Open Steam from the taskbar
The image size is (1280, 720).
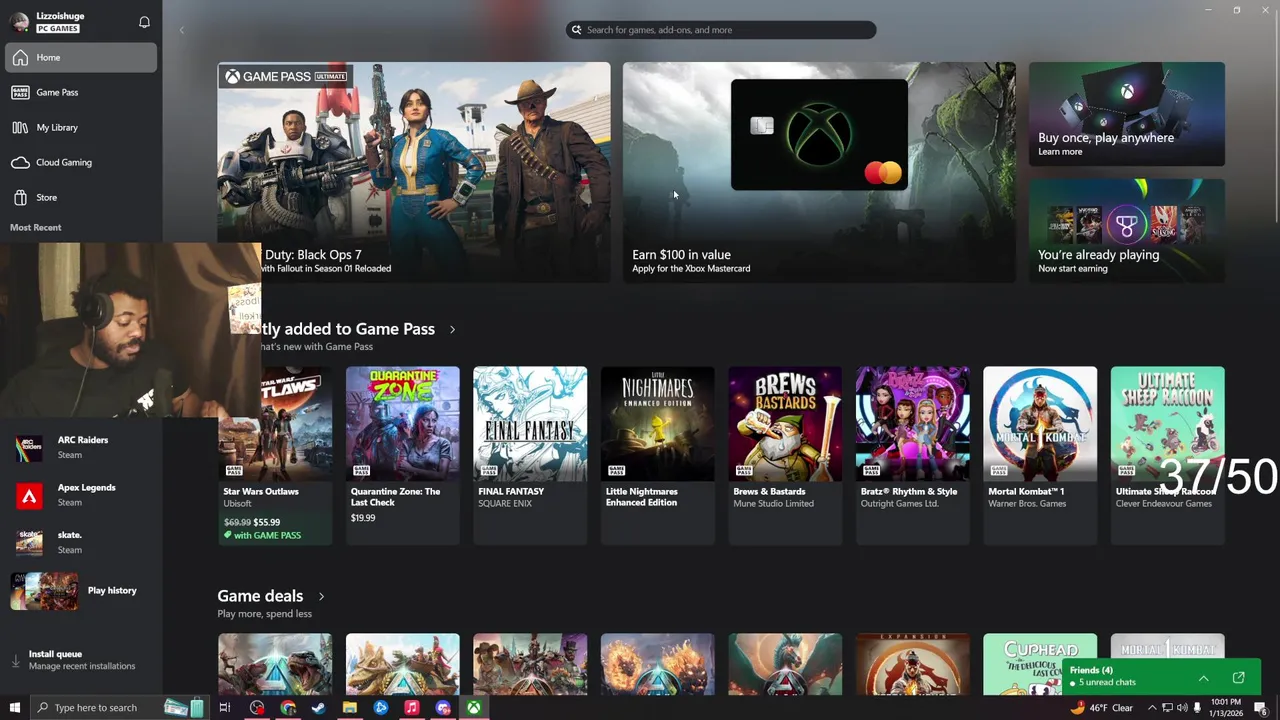(x=319, y=708)
